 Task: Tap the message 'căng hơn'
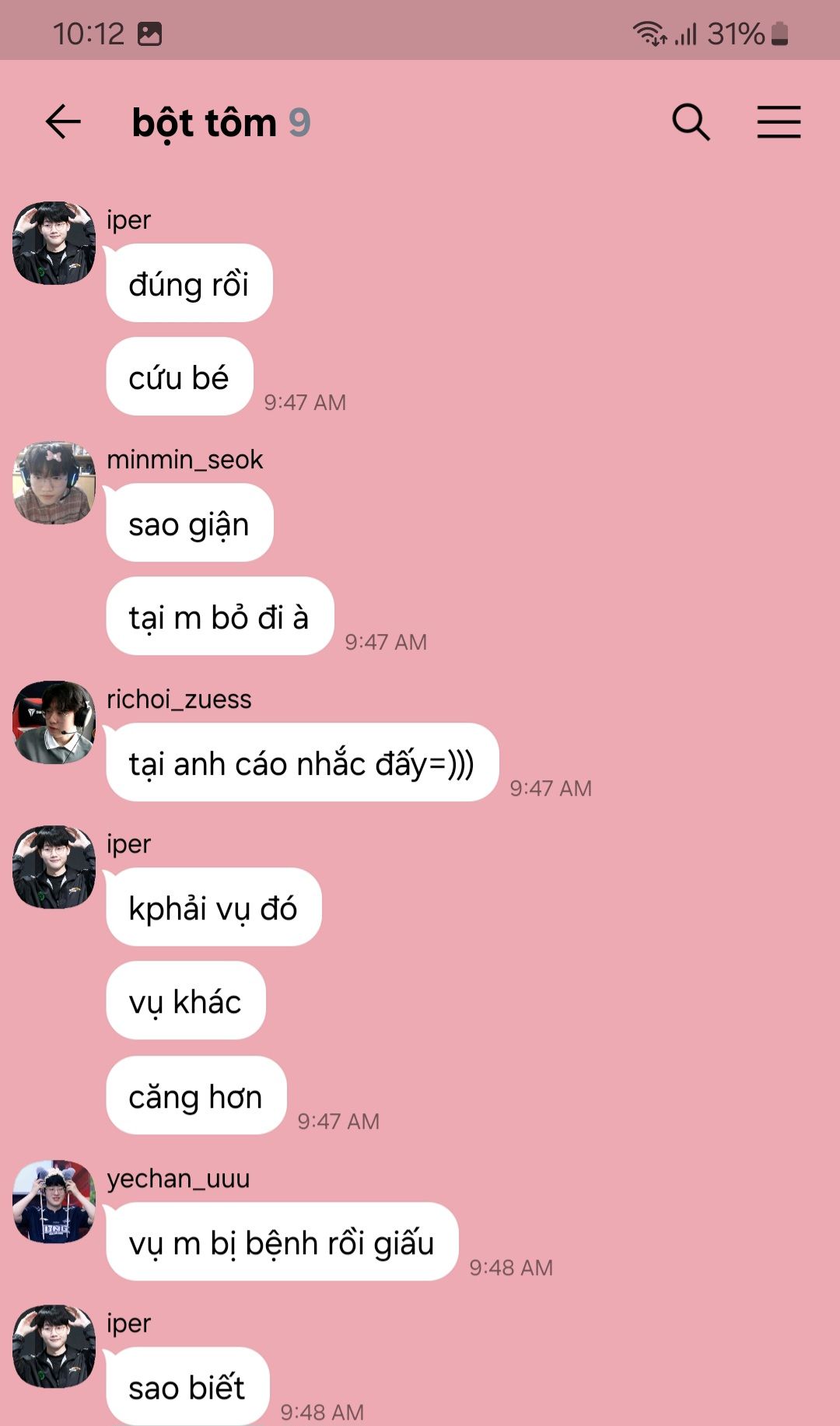tap(197, 1095)
